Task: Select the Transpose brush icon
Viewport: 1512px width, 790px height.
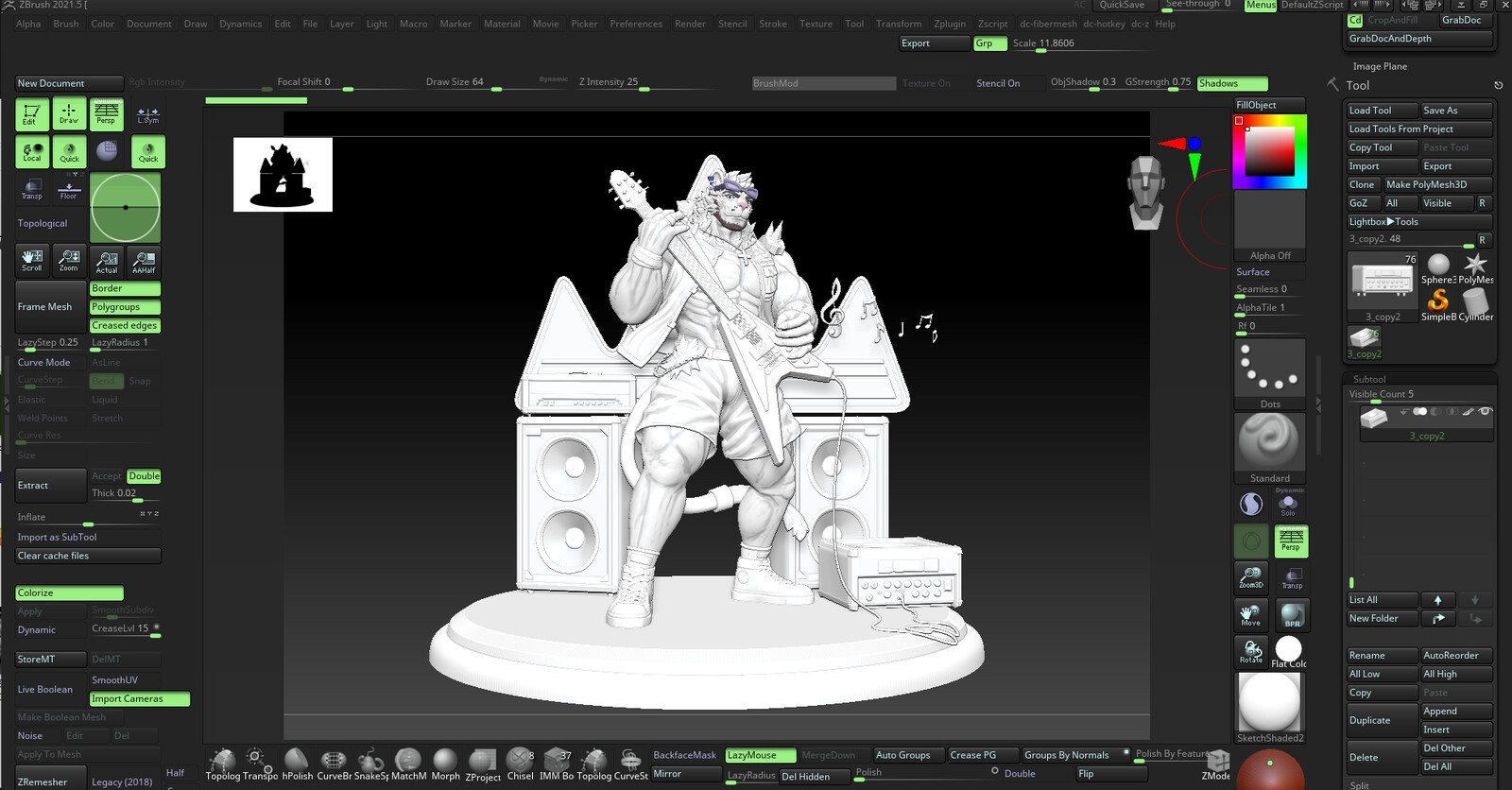Action: (x=261, y=764)
